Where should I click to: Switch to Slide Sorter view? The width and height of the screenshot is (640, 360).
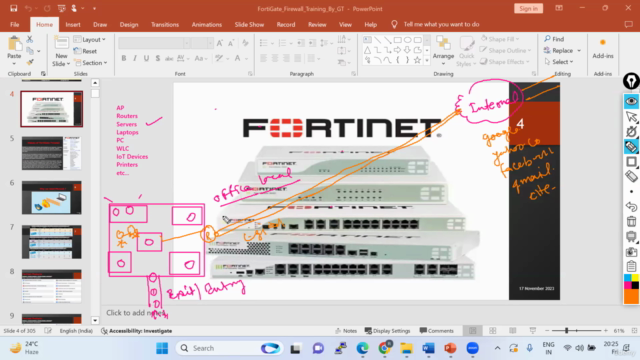coord(493,331)
